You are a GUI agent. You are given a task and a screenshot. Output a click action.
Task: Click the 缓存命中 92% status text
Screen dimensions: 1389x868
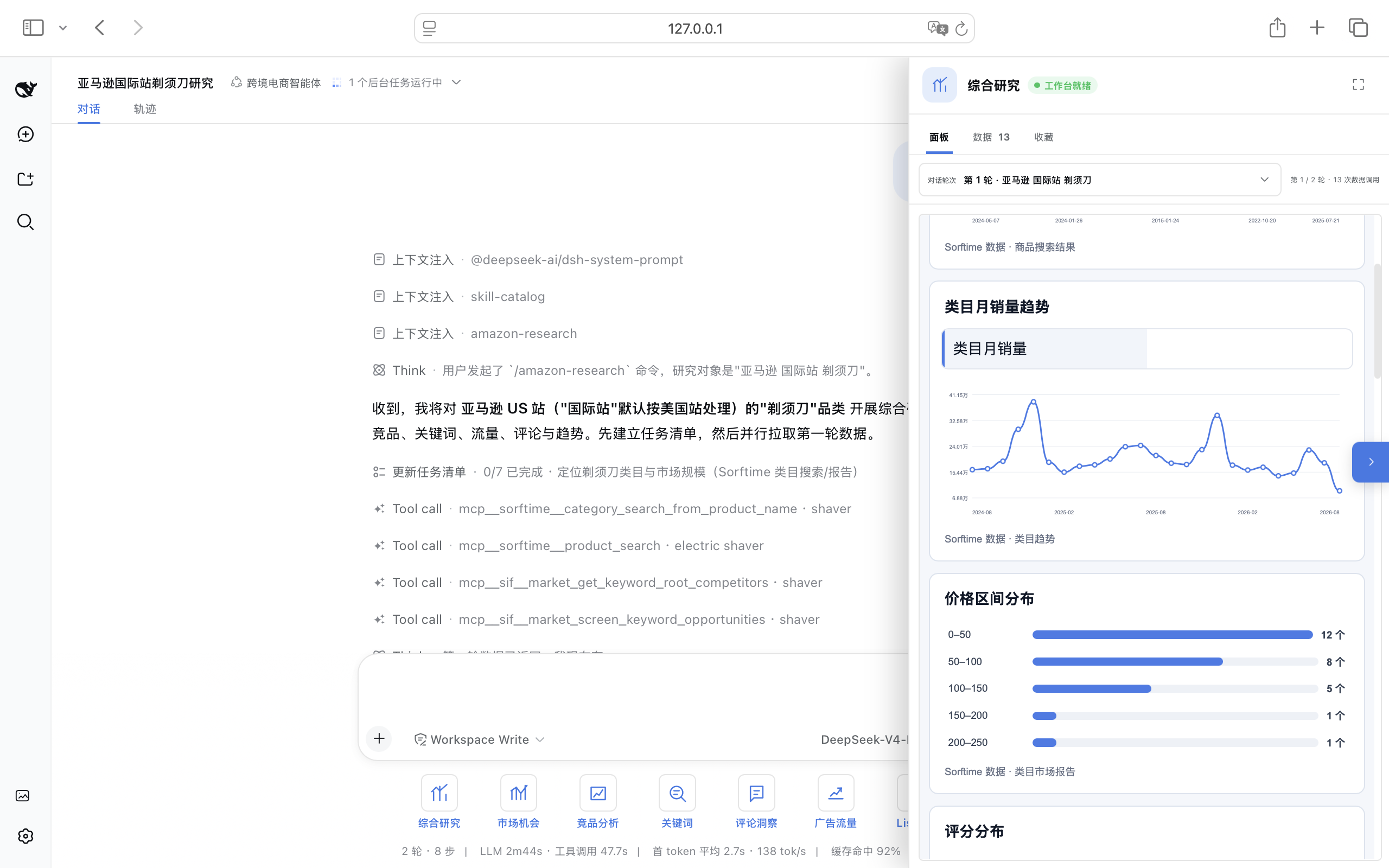pos(865,851)
